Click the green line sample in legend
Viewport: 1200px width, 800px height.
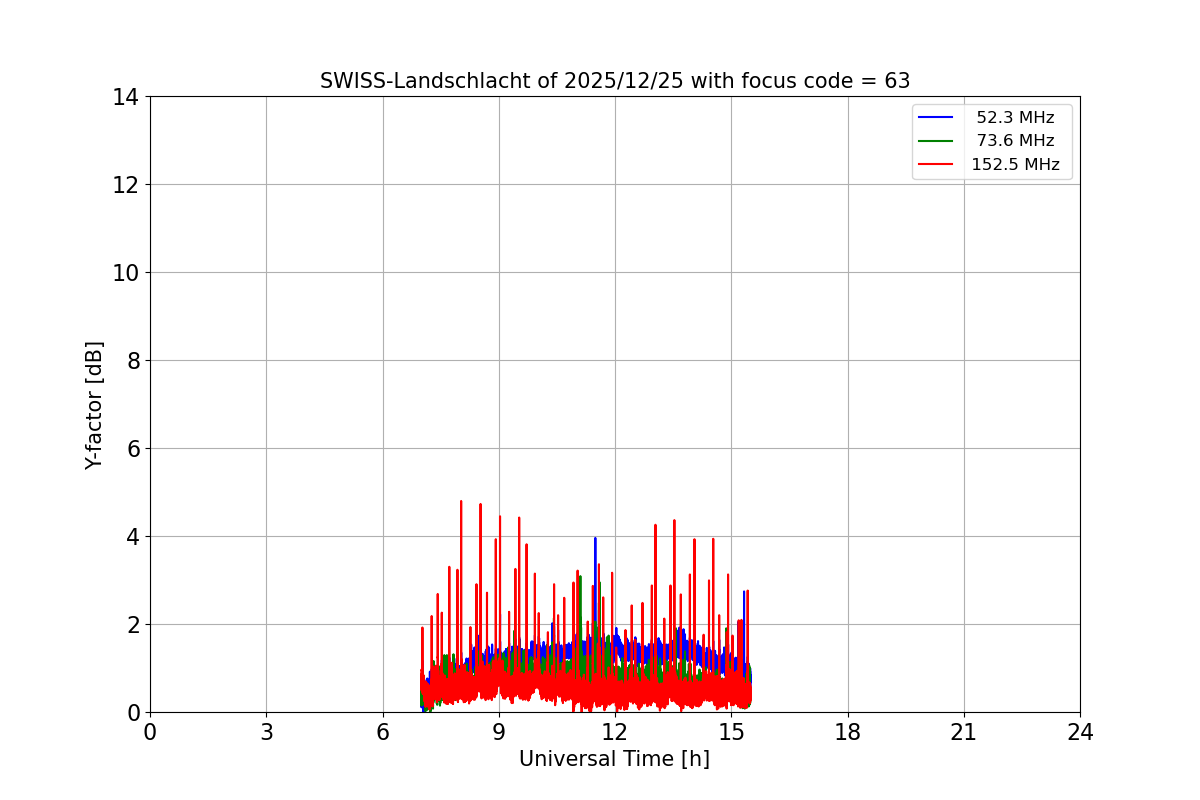point(938,141)
